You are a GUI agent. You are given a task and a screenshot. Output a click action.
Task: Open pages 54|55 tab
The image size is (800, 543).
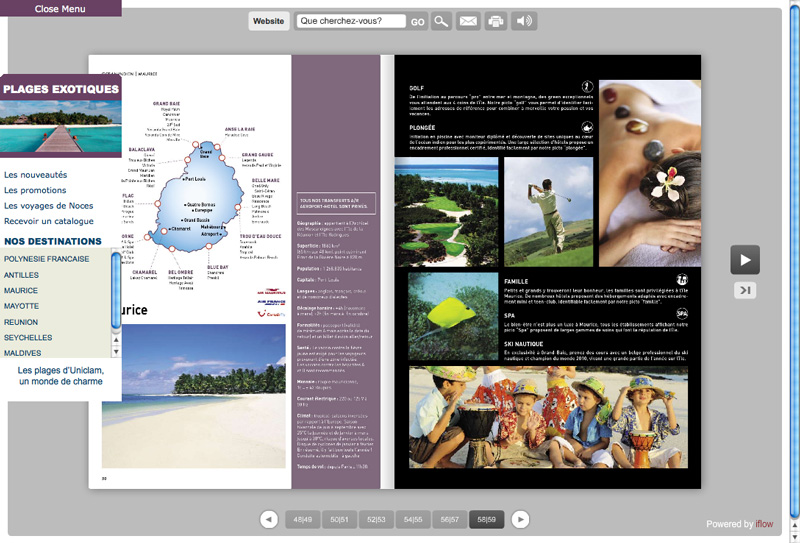413,520
